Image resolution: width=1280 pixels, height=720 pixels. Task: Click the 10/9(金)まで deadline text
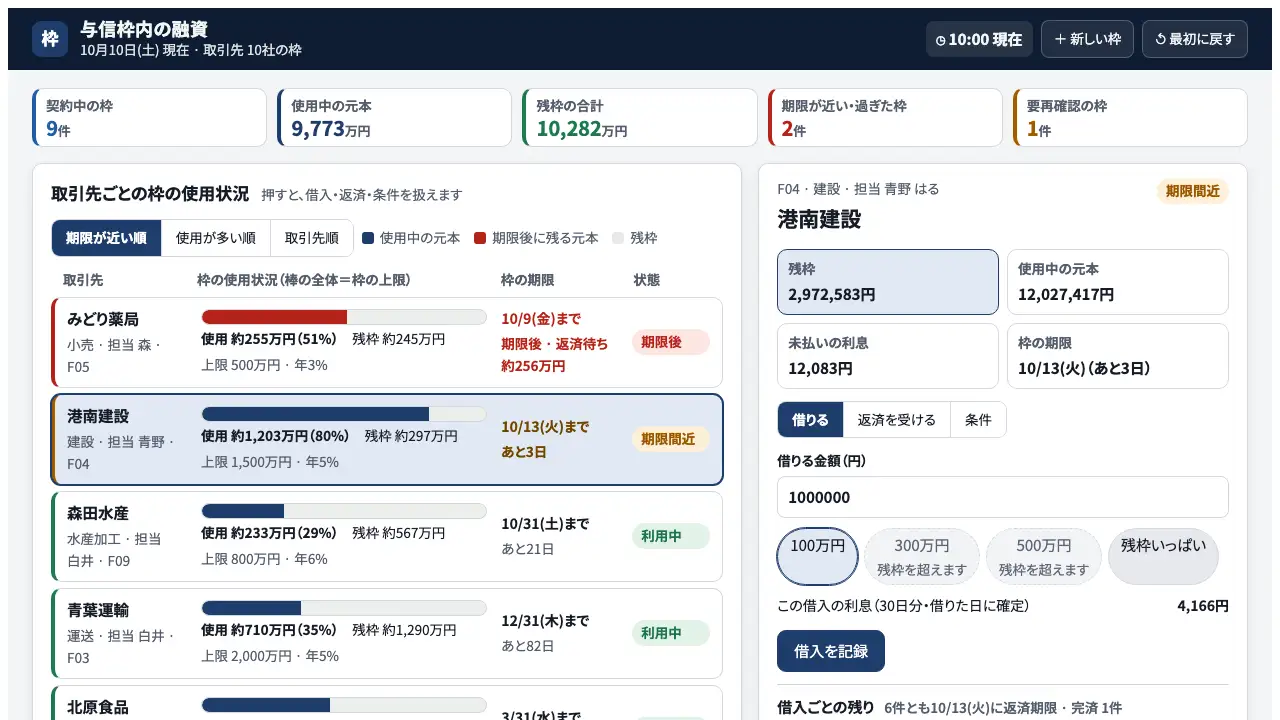pos(541,319)
